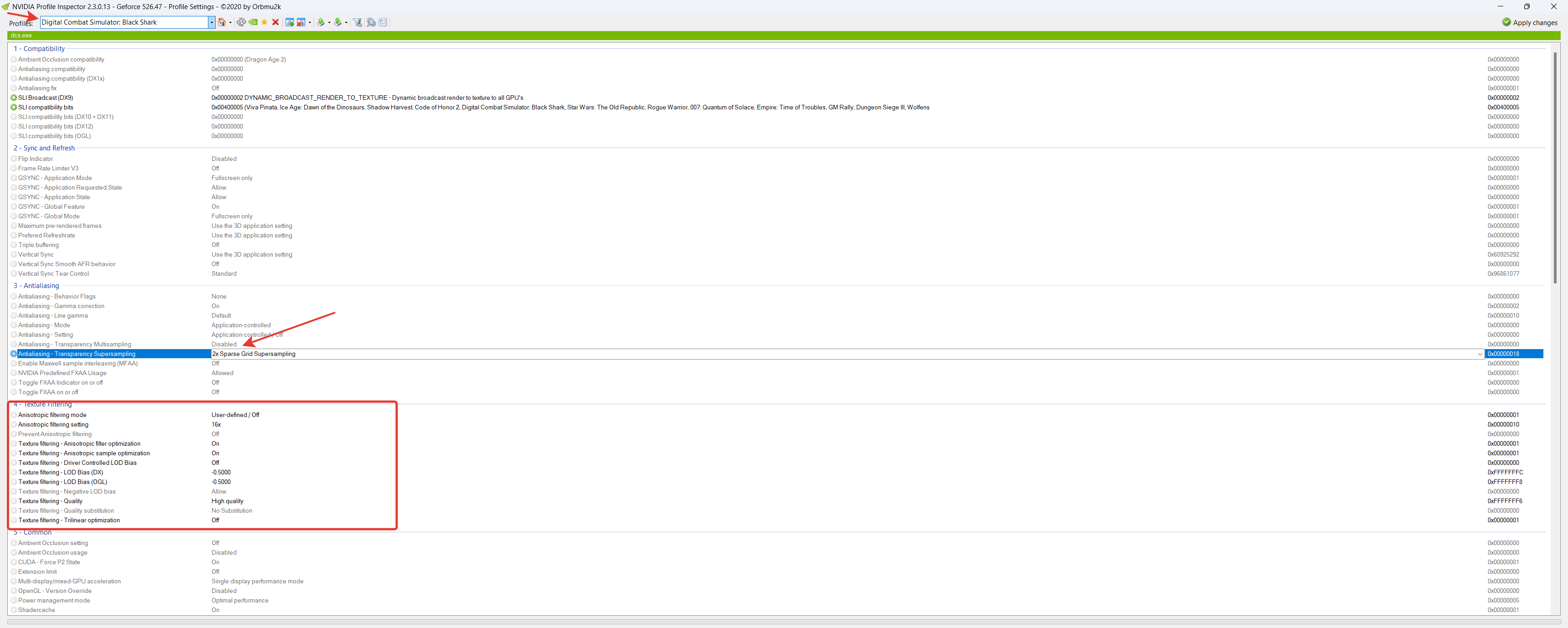This screenshot has width=1568, height=628.
Task: Select the Anisotropic filtering setting 16x value
Action: [216, 425]
